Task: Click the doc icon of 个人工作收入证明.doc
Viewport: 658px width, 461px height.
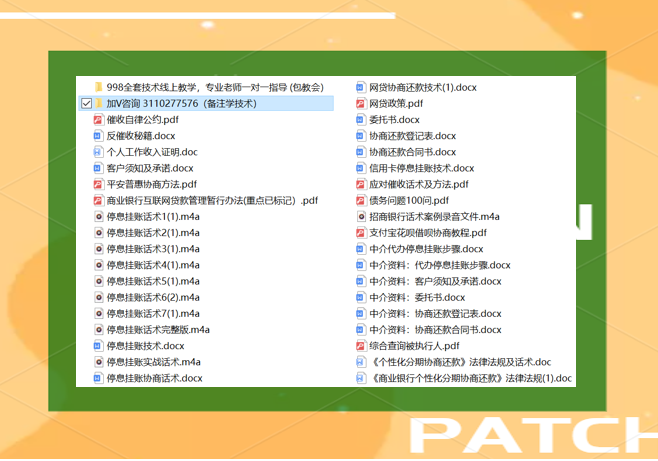Action: coord(98,152)
